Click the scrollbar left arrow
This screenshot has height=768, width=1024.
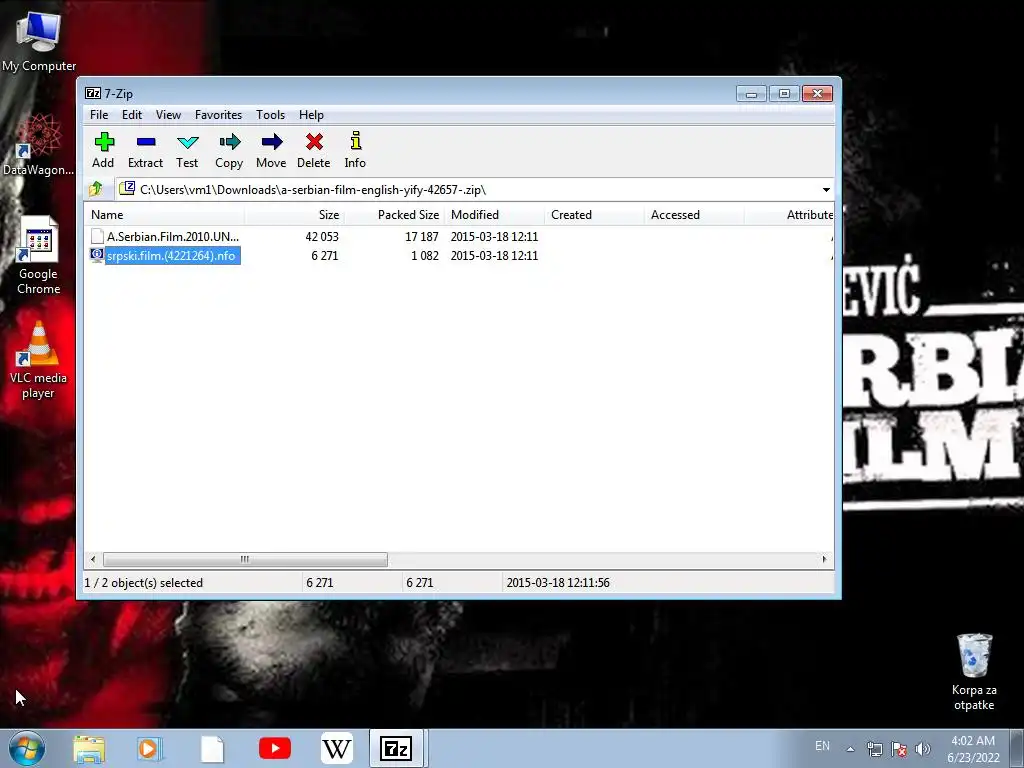[x=93, y=560]
